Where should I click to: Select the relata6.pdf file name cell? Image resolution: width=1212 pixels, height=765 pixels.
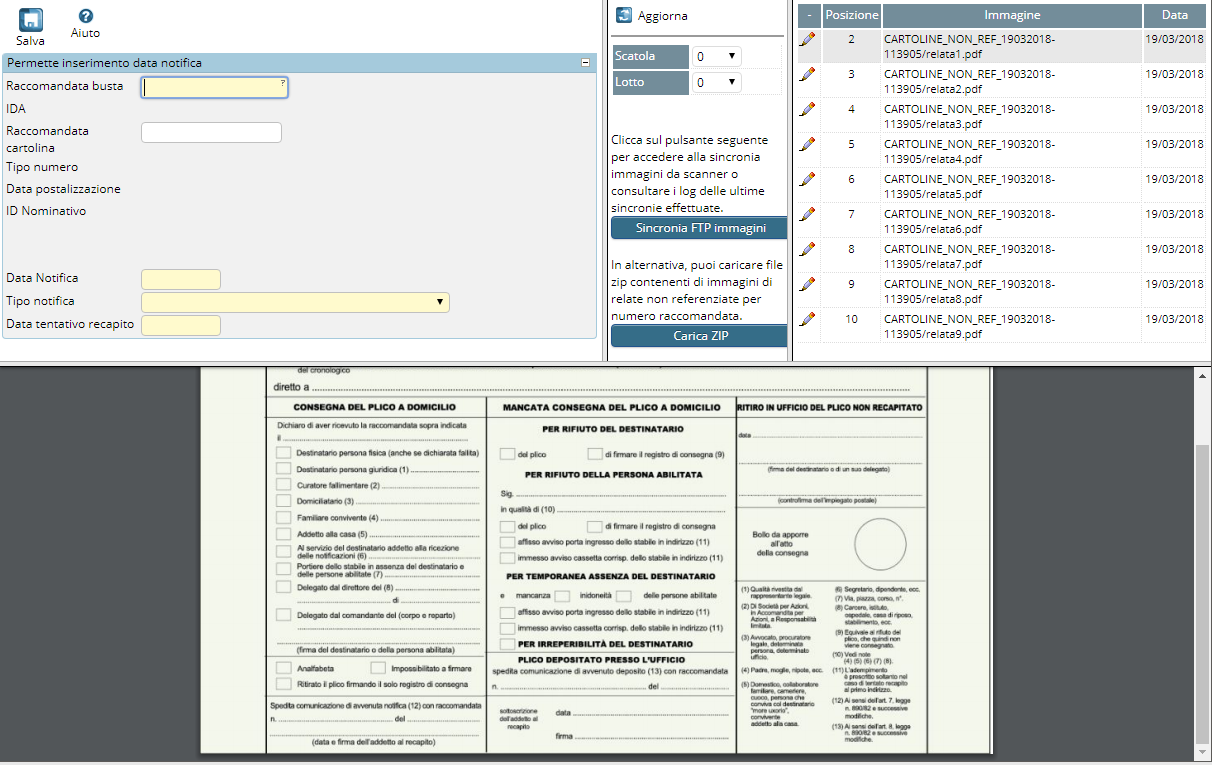[1012, 222]
